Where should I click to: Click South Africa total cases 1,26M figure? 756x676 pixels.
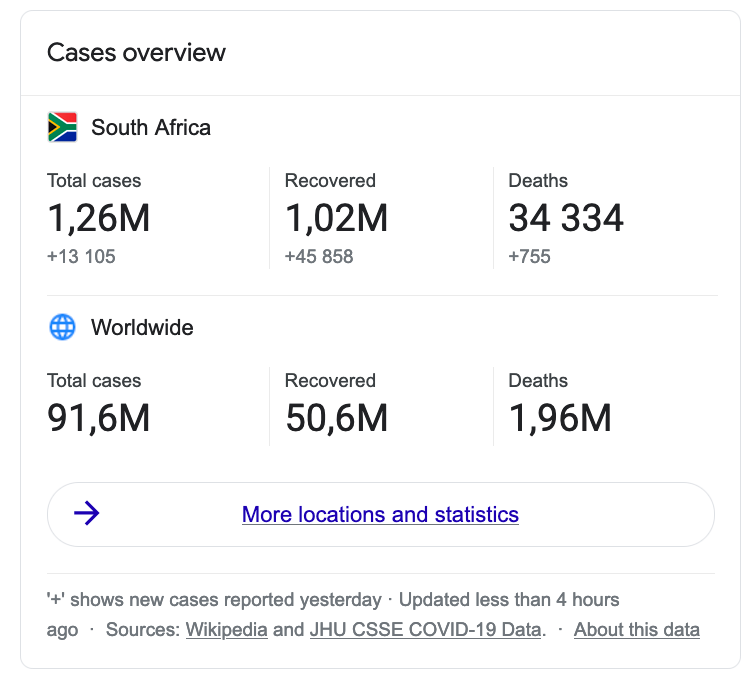(x=98, y=218)
